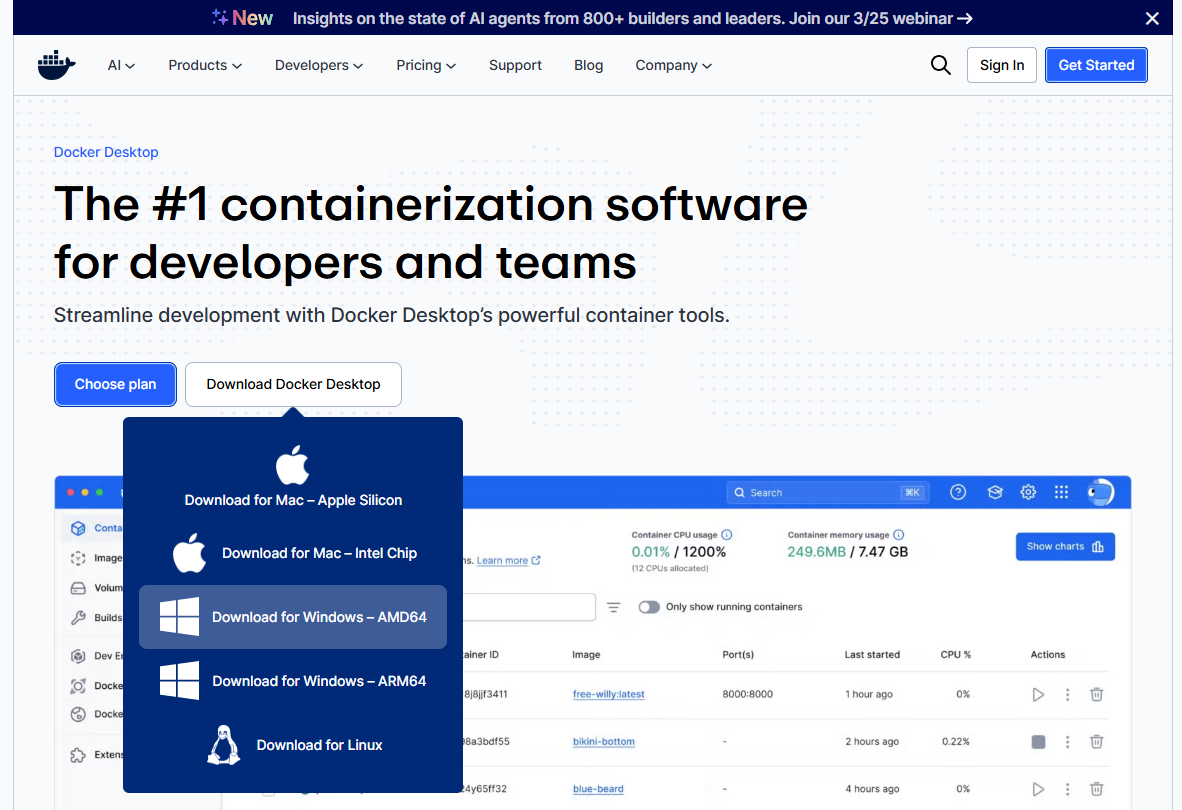Expand the AI menu
The width and height of the screenshot is (1182, 810).
(x=121, y=66)
